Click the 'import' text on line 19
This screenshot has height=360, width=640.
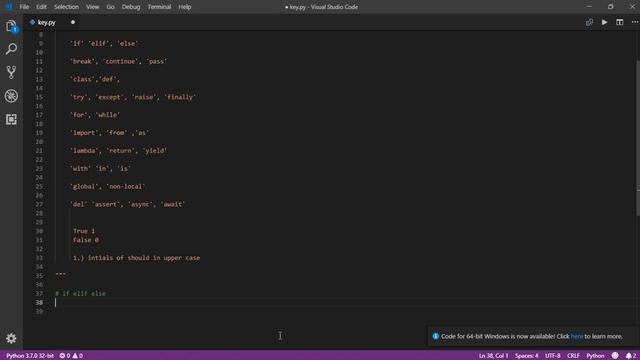click(x=84, y=133)
